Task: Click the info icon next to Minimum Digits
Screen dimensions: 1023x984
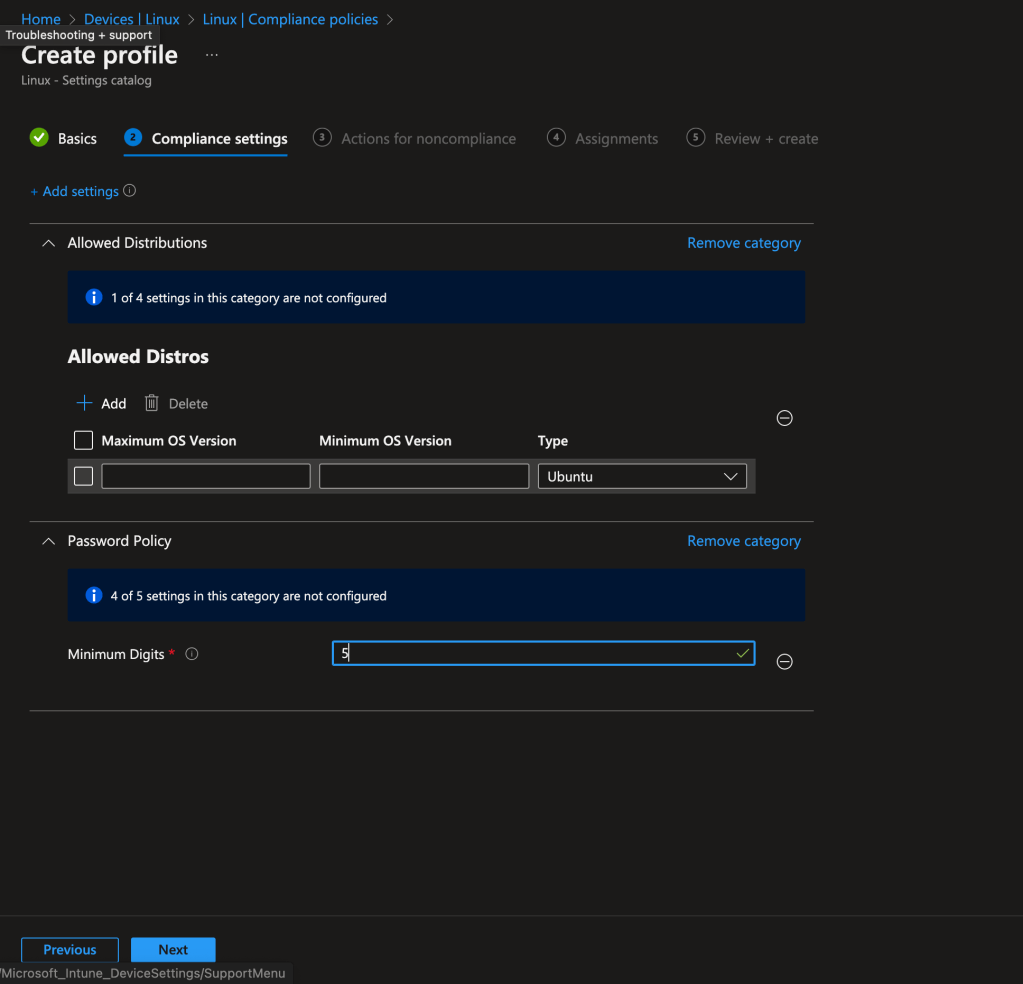Action: click(192, 654)
